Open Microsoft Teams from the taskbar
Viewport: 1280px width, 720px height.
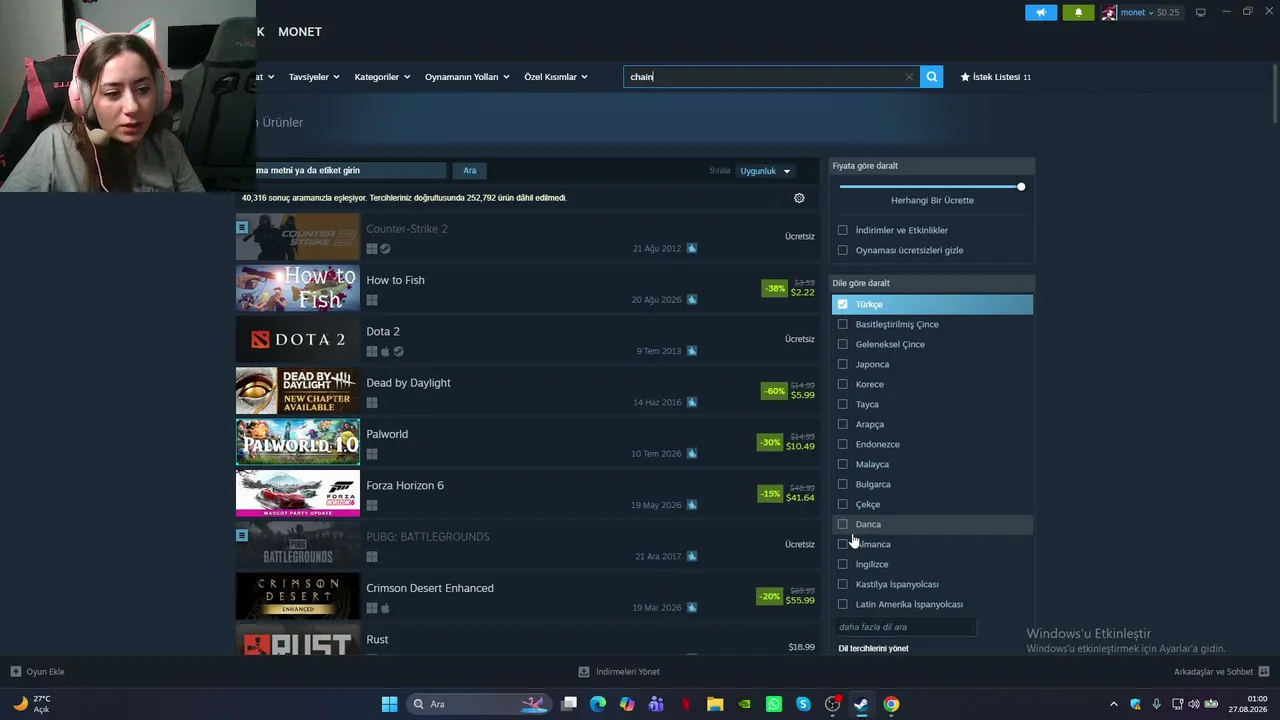pos(656,704)
